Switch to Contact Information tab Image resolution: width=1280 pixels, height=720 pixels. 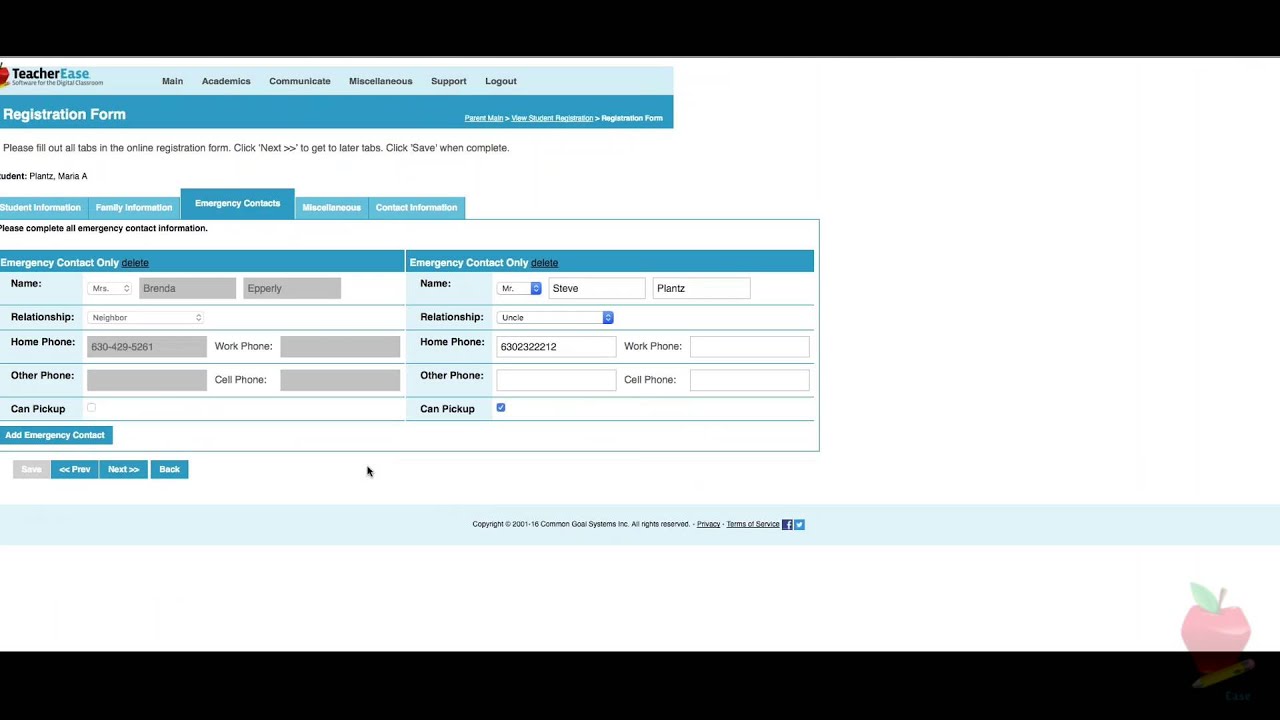coord(416,207)
